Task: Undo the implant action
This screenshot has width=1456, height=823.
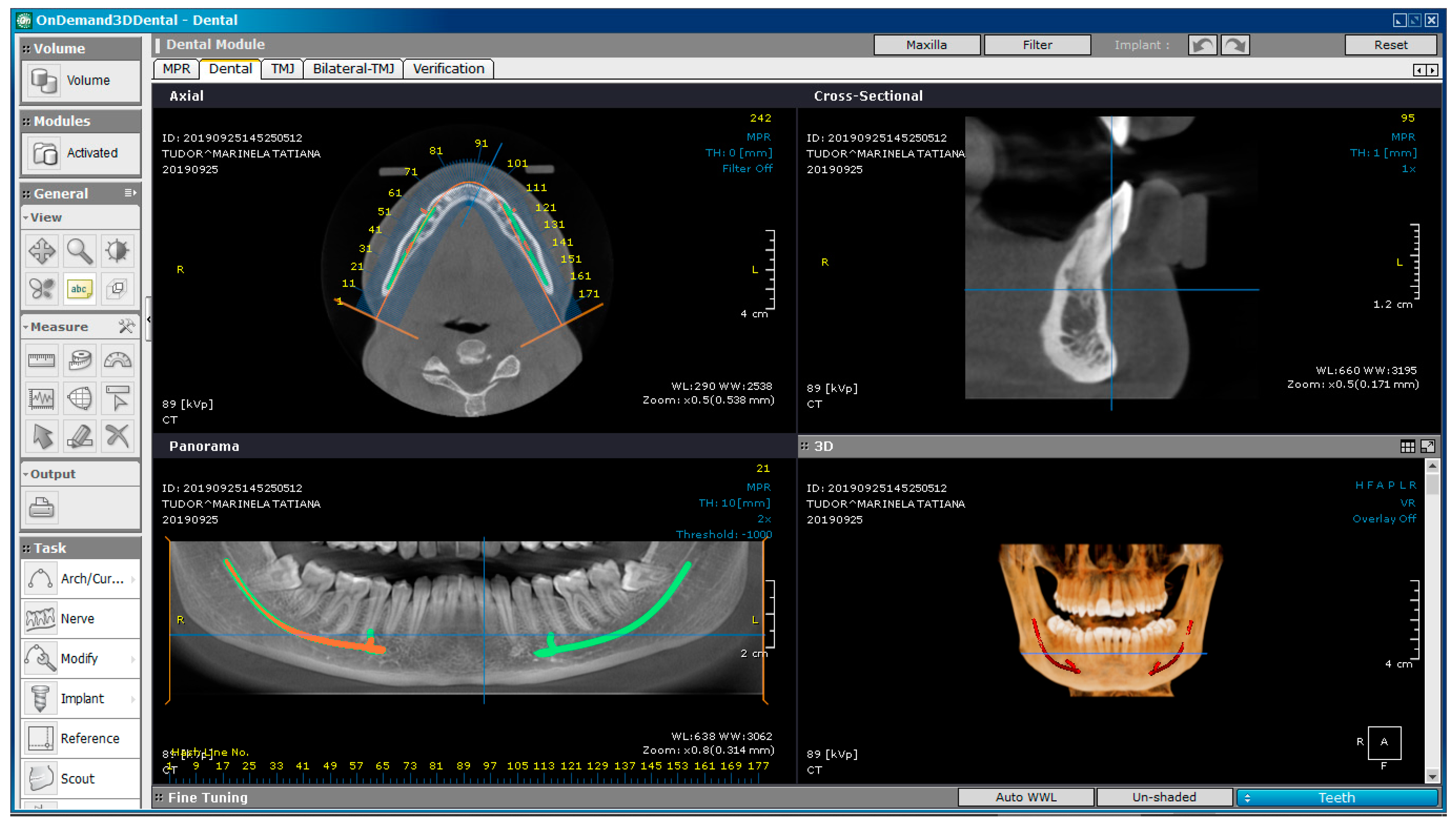Action: click(x=1202, y=45)
